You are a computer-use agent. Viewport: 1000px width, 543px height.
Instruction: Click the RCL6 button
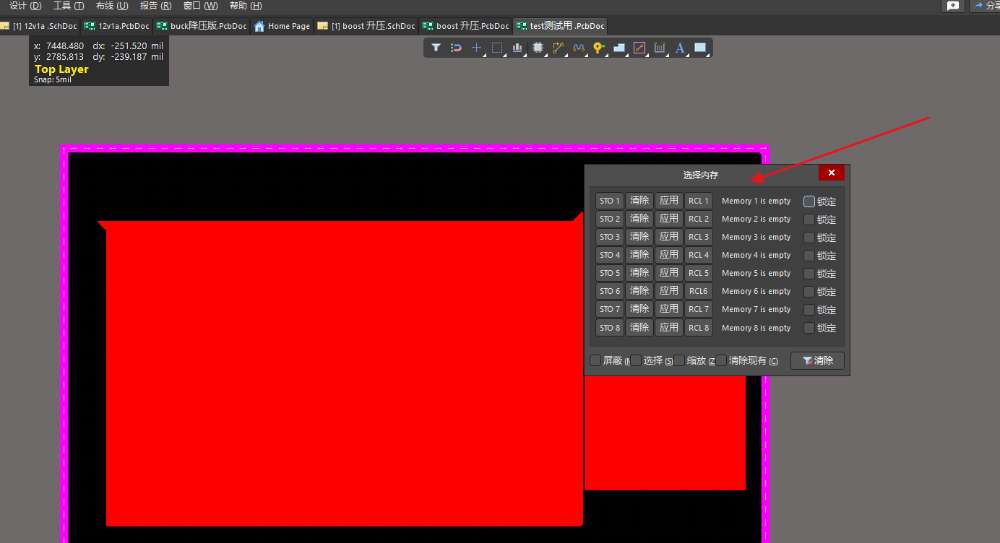click(698, 291)
